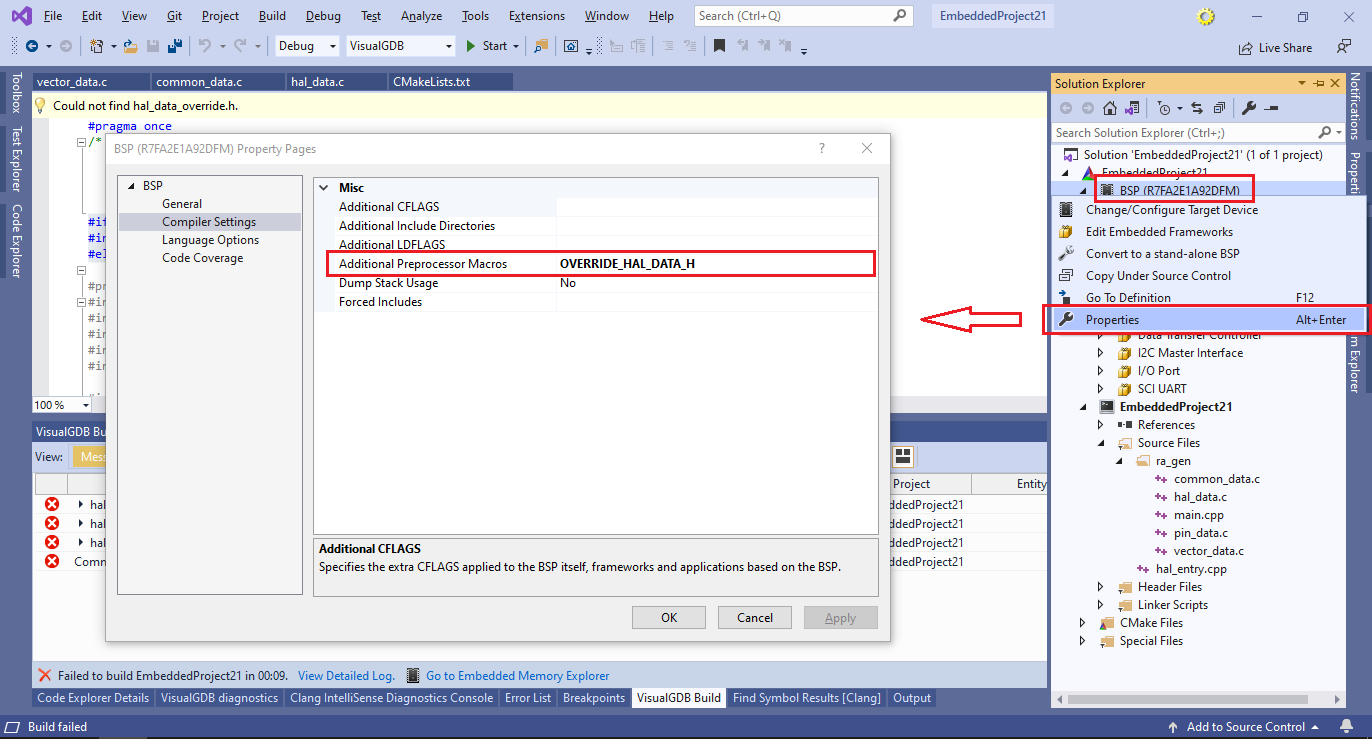
Task: Choose Edit Embedded Frameworks context menu item
Action: click(1207, 232)
